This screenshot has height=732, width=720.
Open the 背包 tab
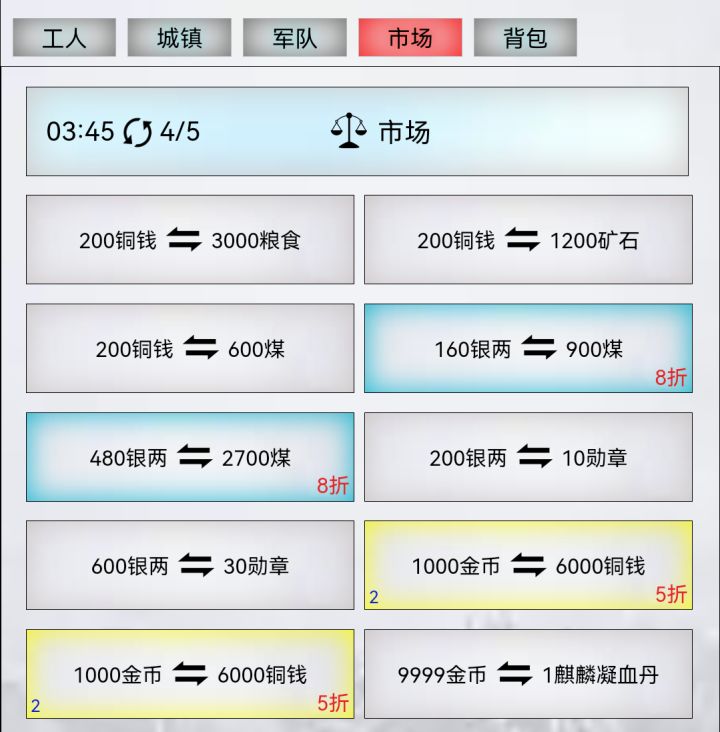pos(525,37)
